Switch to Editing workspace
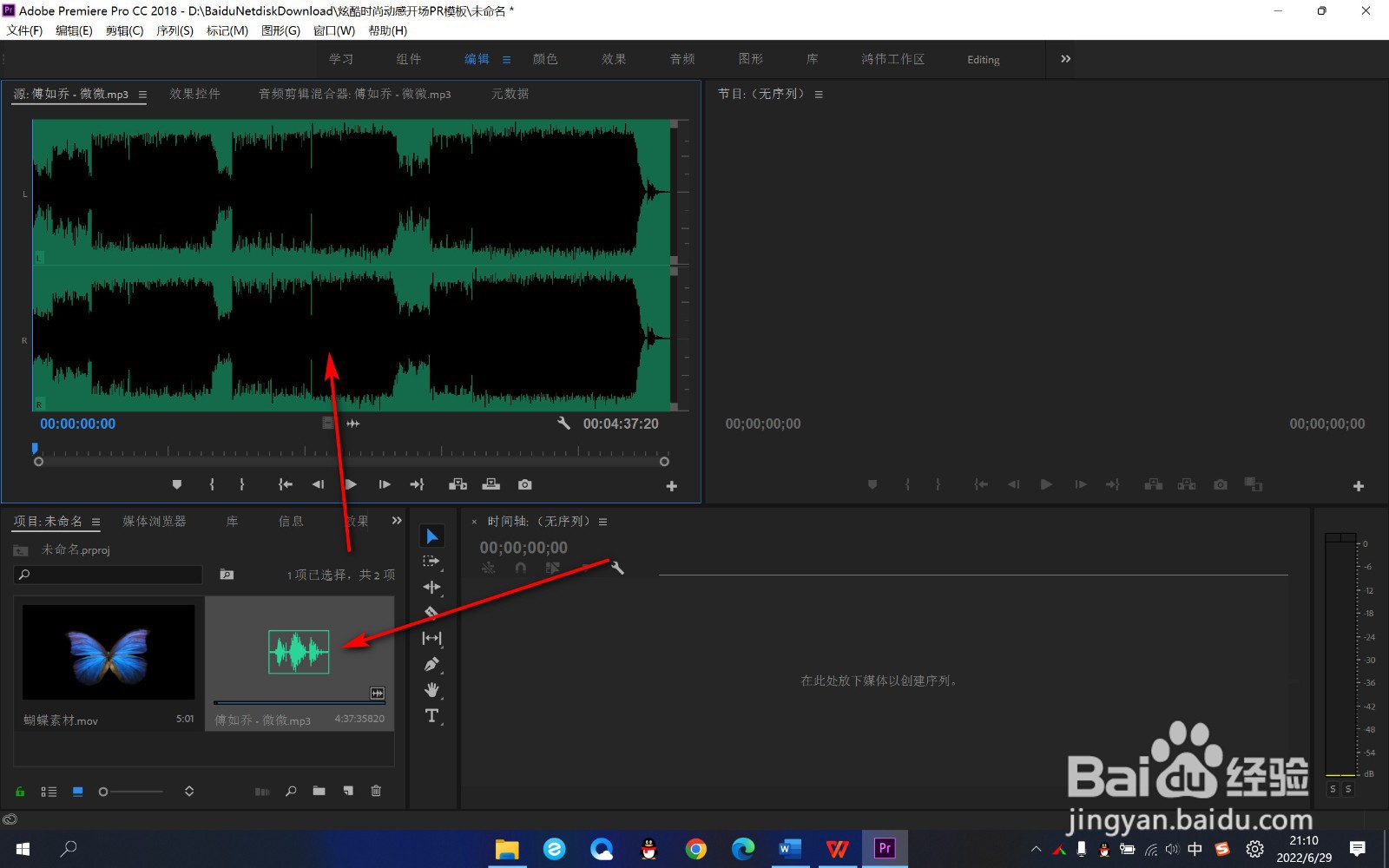The width and height of the screenshot is (1389, 868). coord(984,60)
